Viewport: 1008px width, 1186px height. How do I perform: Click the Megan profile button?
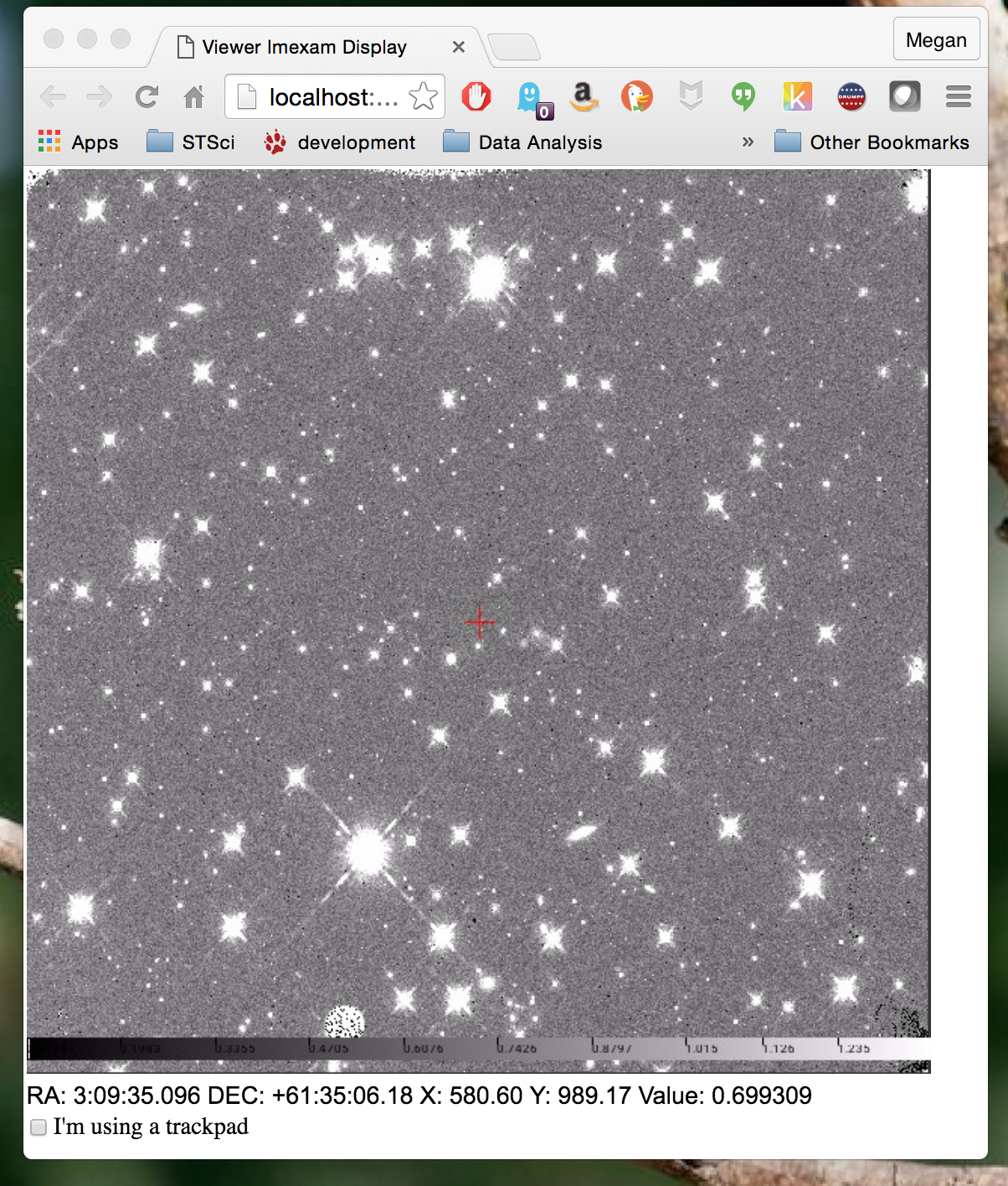click(936, 40)
